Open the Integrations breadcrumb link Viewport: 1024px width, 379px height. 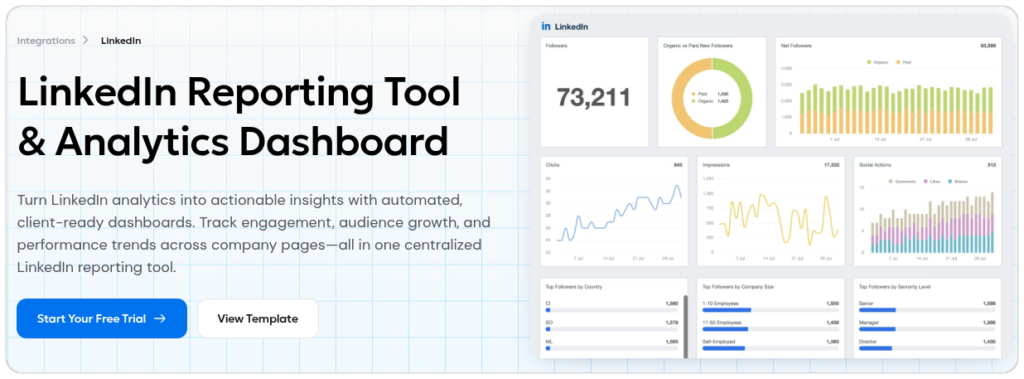point(46,41)
